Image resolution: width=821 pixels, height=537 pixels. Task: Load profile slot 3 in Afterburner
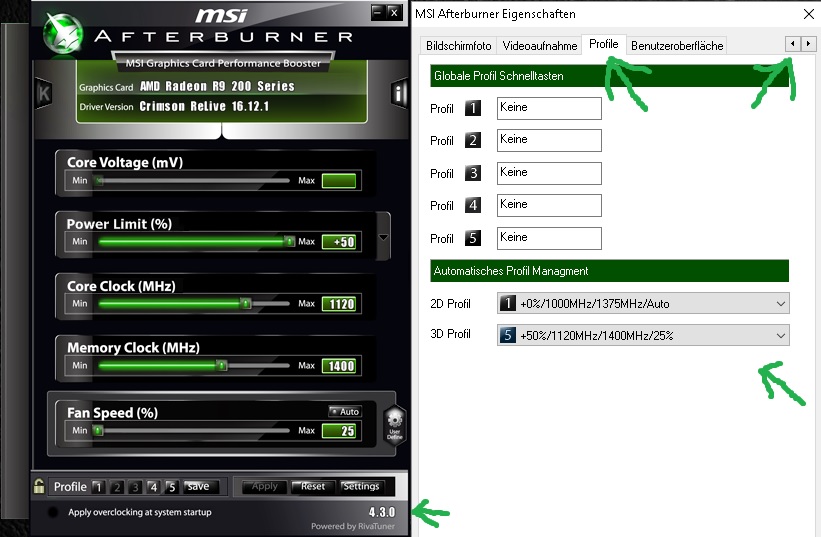[x=135, y=487]
